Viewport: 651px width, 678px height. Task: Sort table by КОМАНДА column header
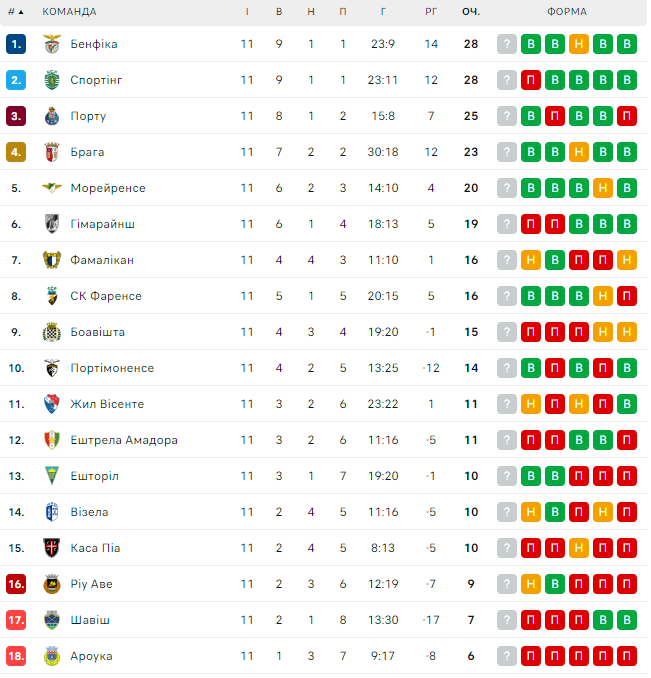pos(69,12)
